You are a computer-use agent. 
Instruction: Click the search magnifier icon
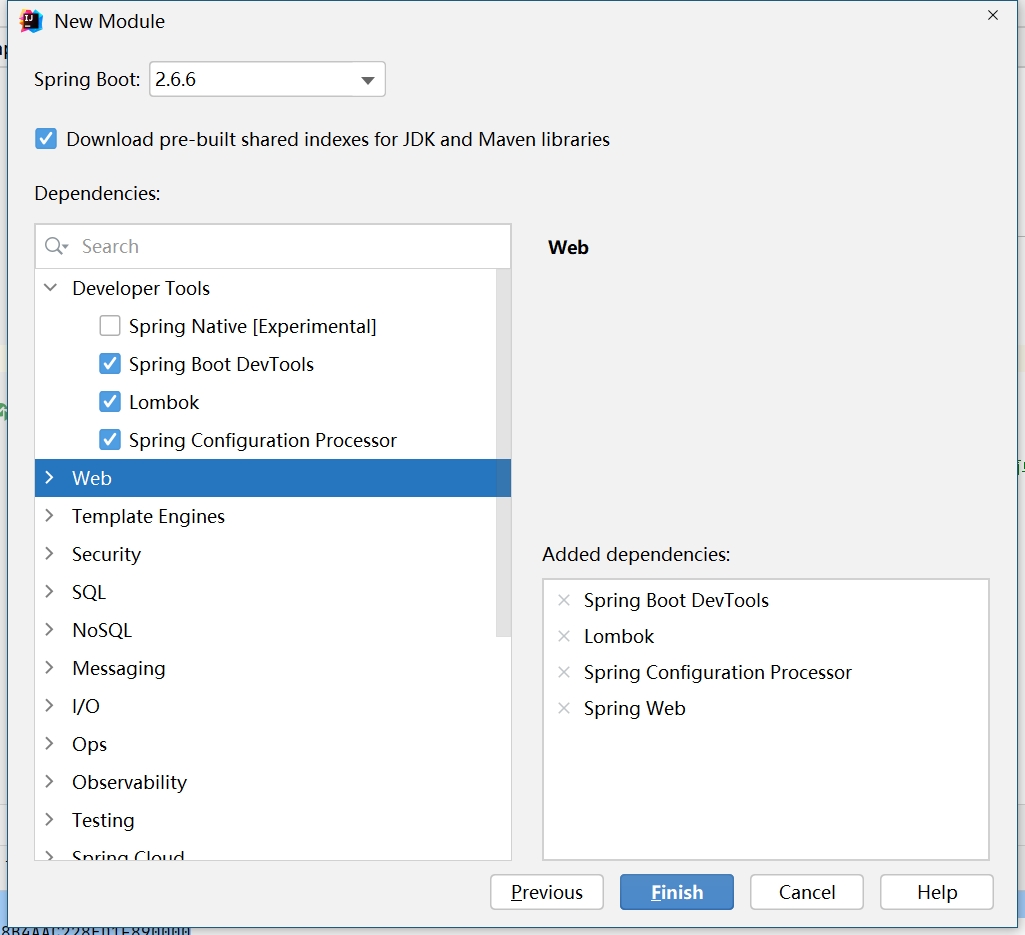pos(56,247)
